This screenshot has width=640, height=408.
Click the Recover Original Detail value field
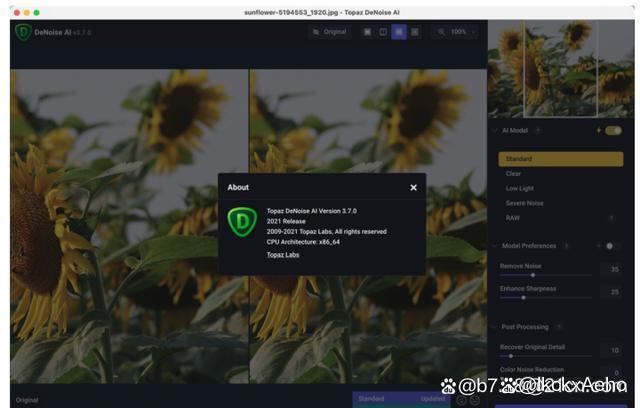pyautogui.click(x=612, y=350)
